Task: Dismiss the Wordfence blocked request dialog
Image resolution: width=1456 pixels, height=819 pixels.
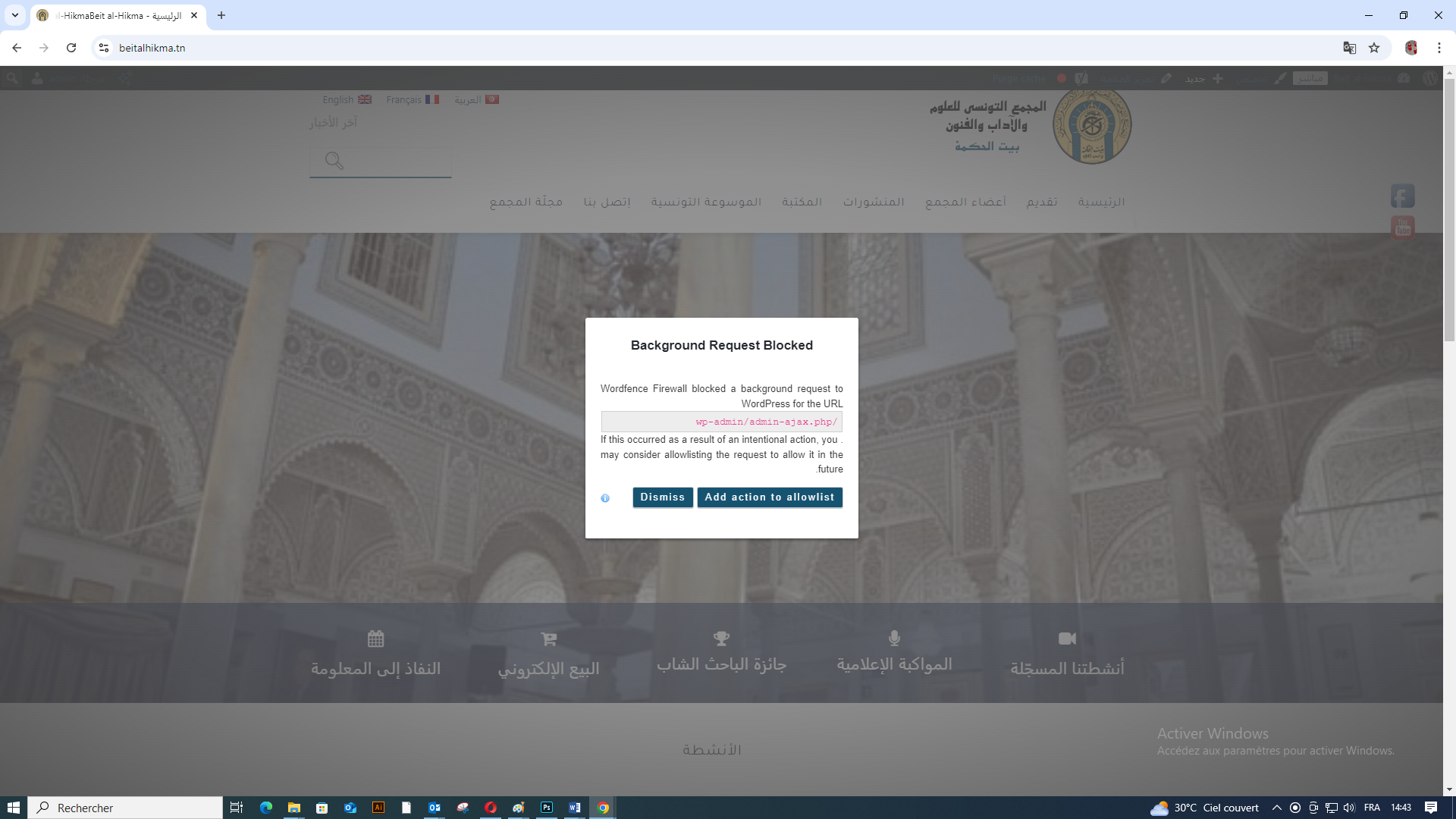Action: pyautogui.click(x=662, y=497)
